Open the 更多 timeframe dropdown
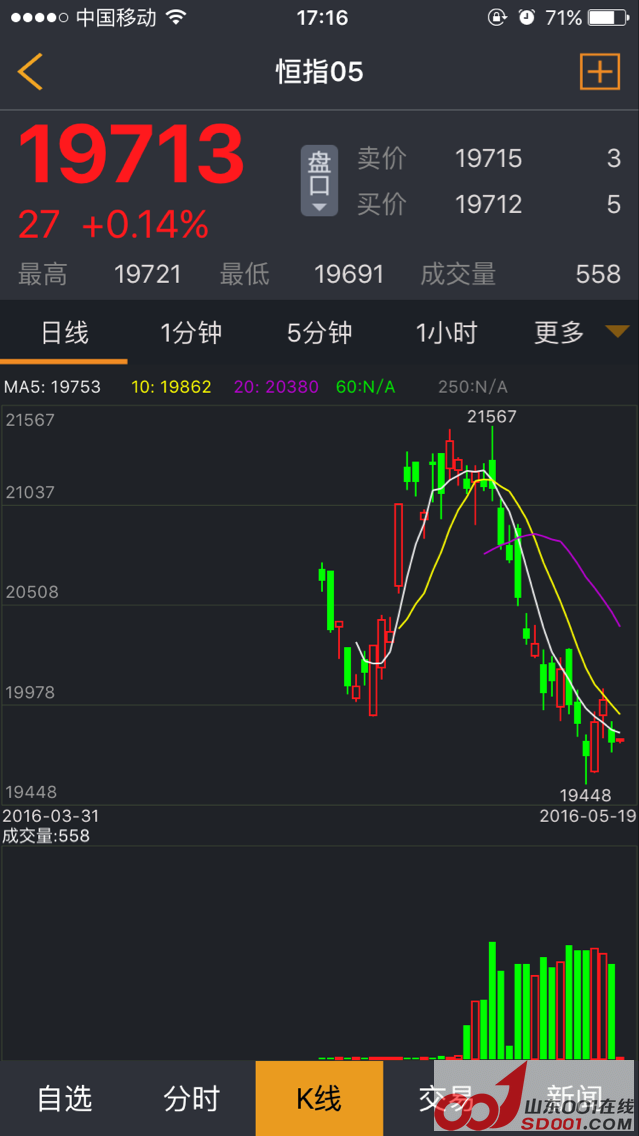The width and height of the screenshot is (639, 1136). tap(580, 332)
